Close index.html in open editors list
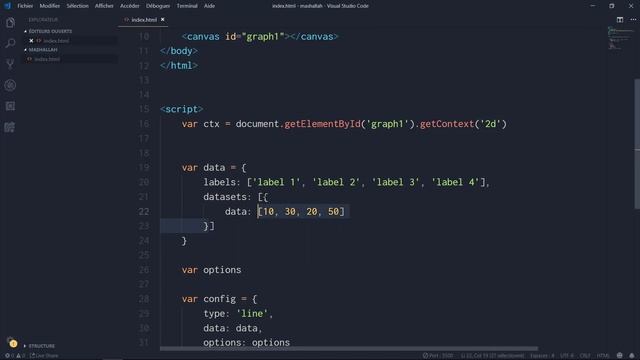Image resolution: width=640 pixels, height=360 pixels. (31, 41)
